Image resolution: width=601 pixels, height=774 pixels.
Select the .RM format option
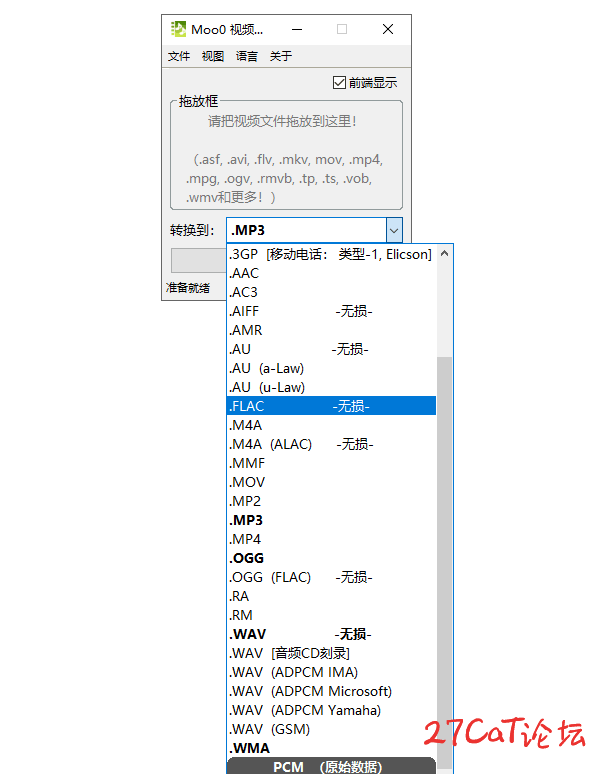331,615
